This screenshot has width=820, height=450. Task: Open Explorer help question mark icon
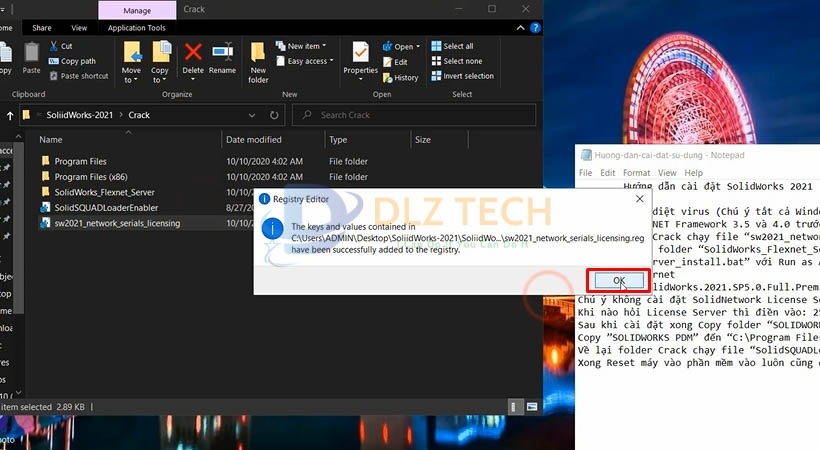(x=535, y=28)
